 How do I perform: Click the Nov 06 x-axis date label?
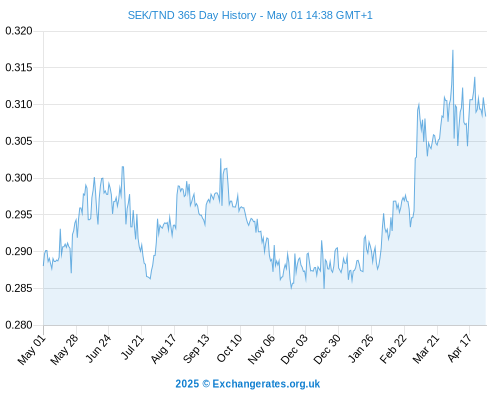(262, 349)
